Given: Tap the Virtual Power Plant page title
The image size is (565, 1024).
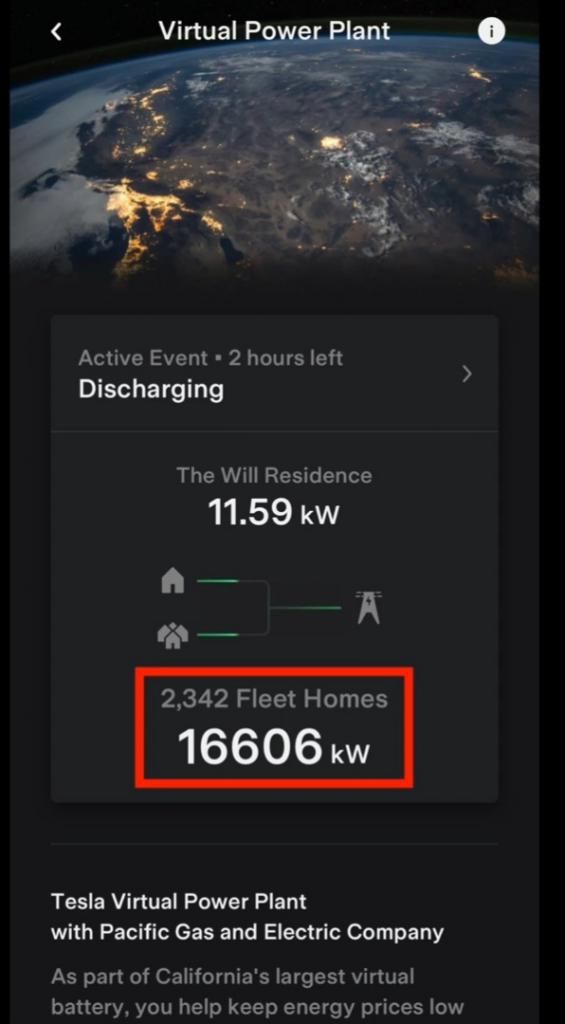Looking at the screenshot, I should pyautogui.click(x=274, y=31).
